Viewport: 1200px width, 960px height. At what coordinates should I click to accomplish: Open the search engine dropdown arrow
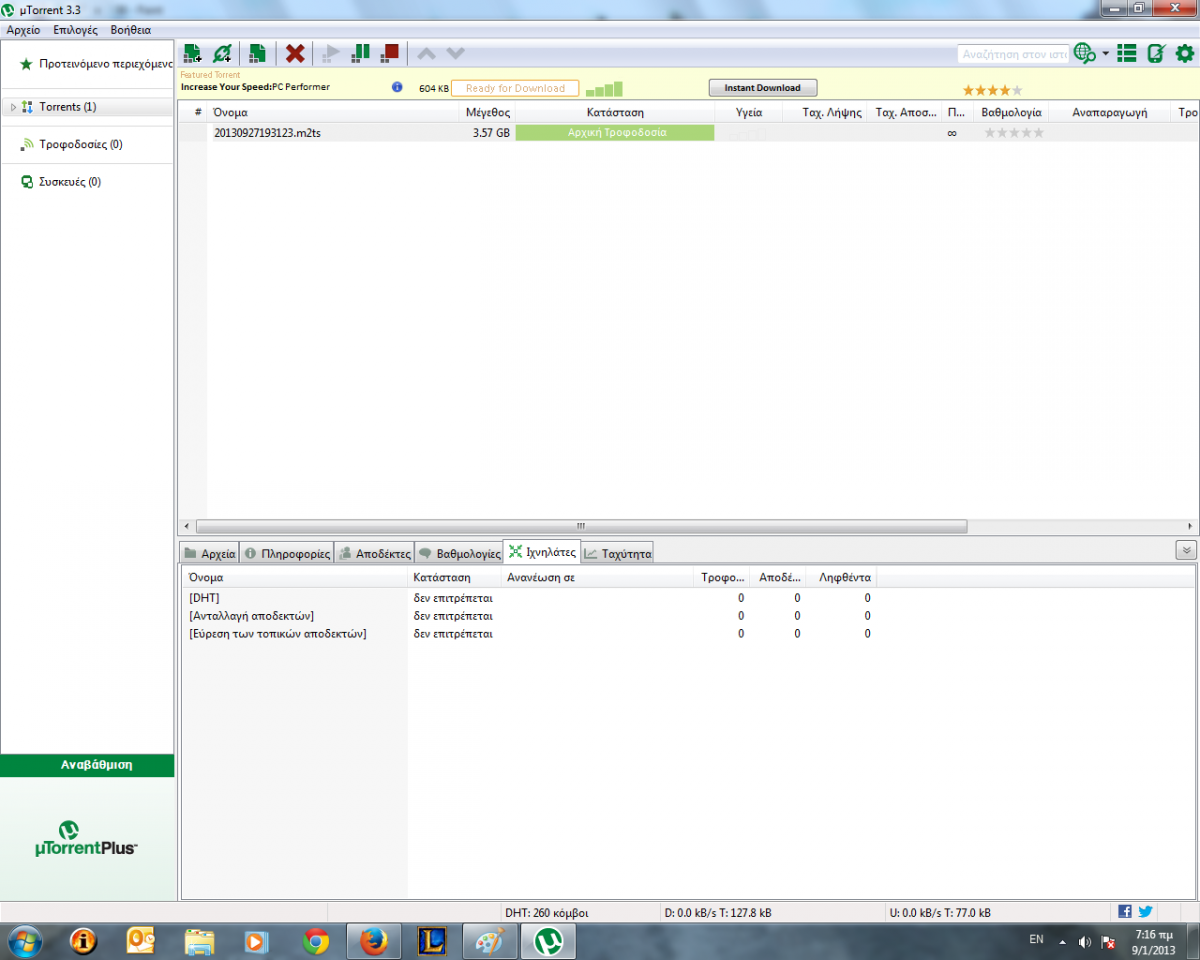point(1105,54)
